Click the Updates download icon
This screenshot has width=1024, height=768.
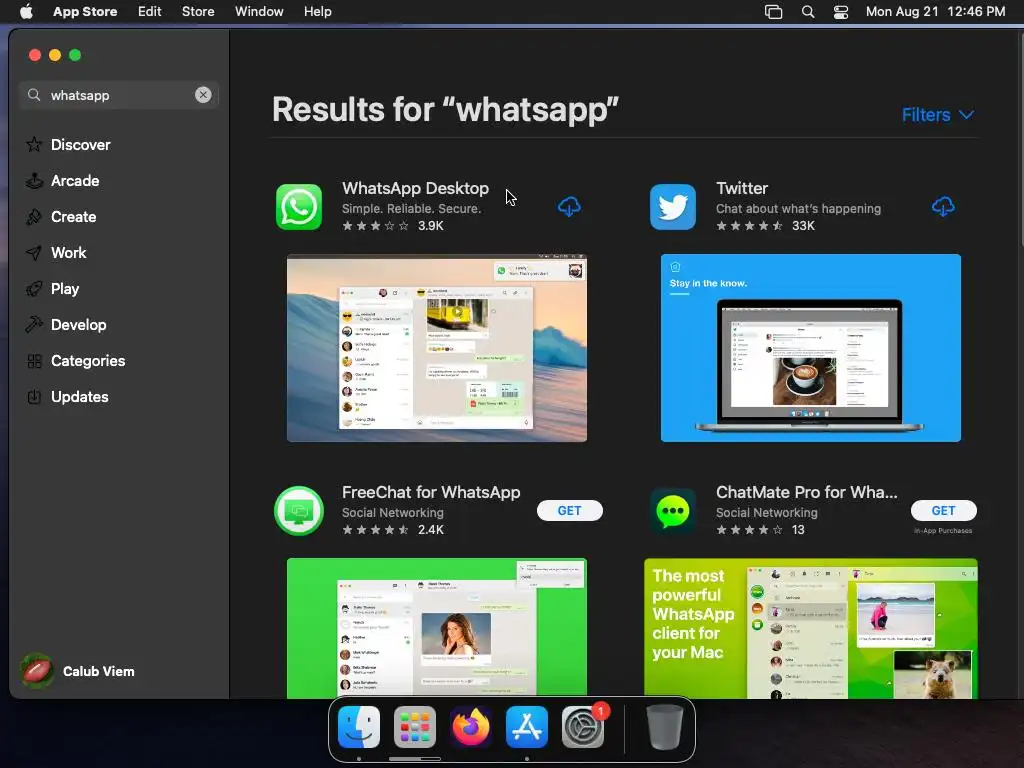[x=34, y=396]
